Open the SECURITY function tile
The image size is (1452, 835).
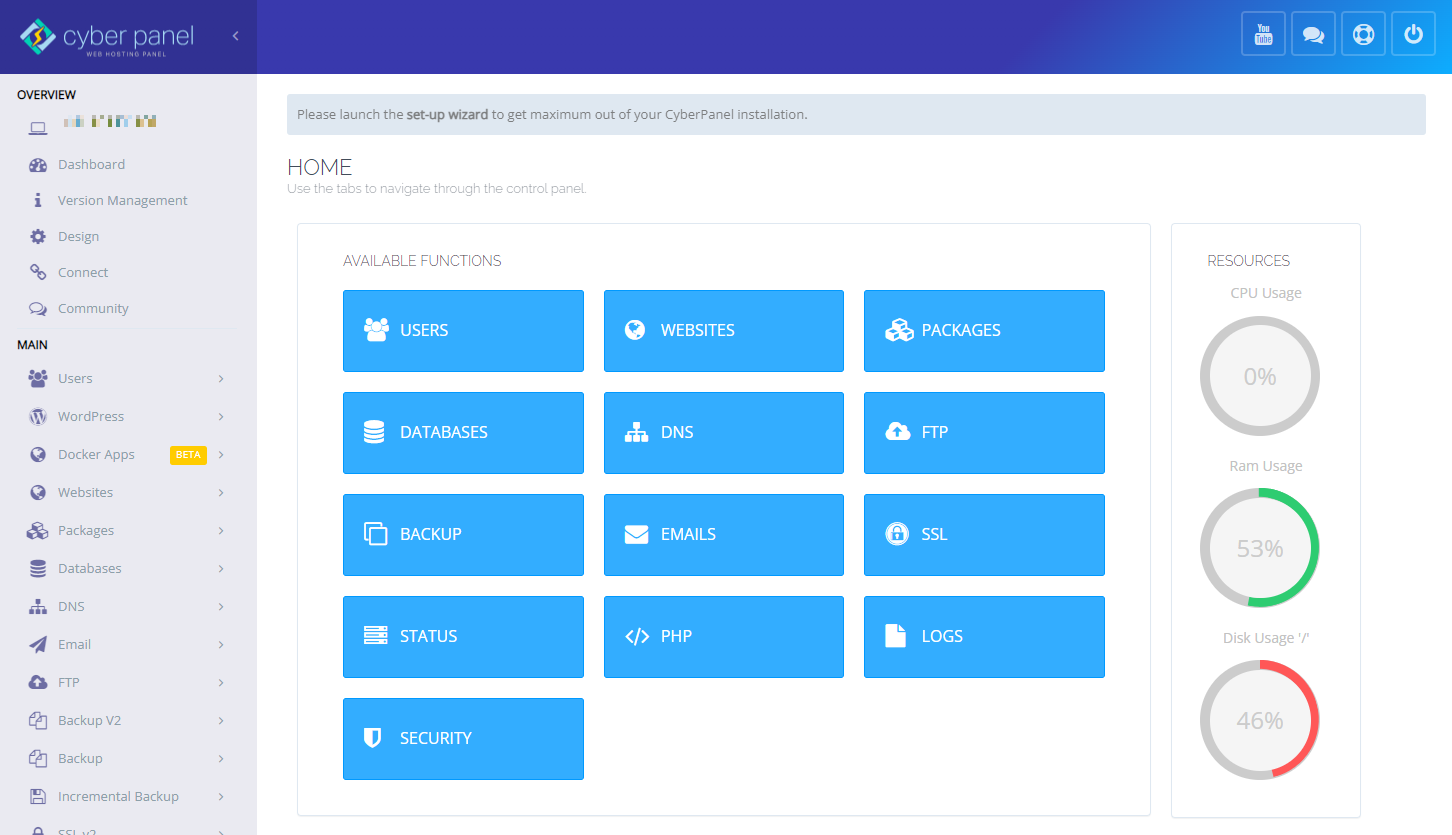(x=463, y=739)
